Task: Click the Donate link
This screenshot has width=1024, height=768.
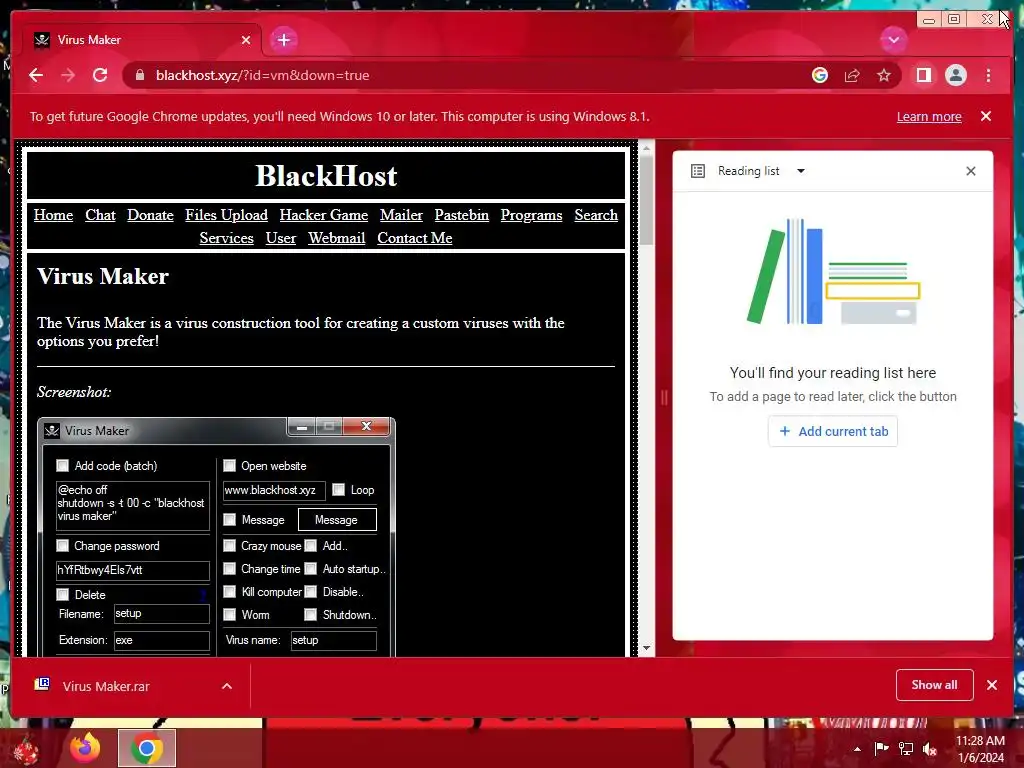Action: [x=150, y=215]
